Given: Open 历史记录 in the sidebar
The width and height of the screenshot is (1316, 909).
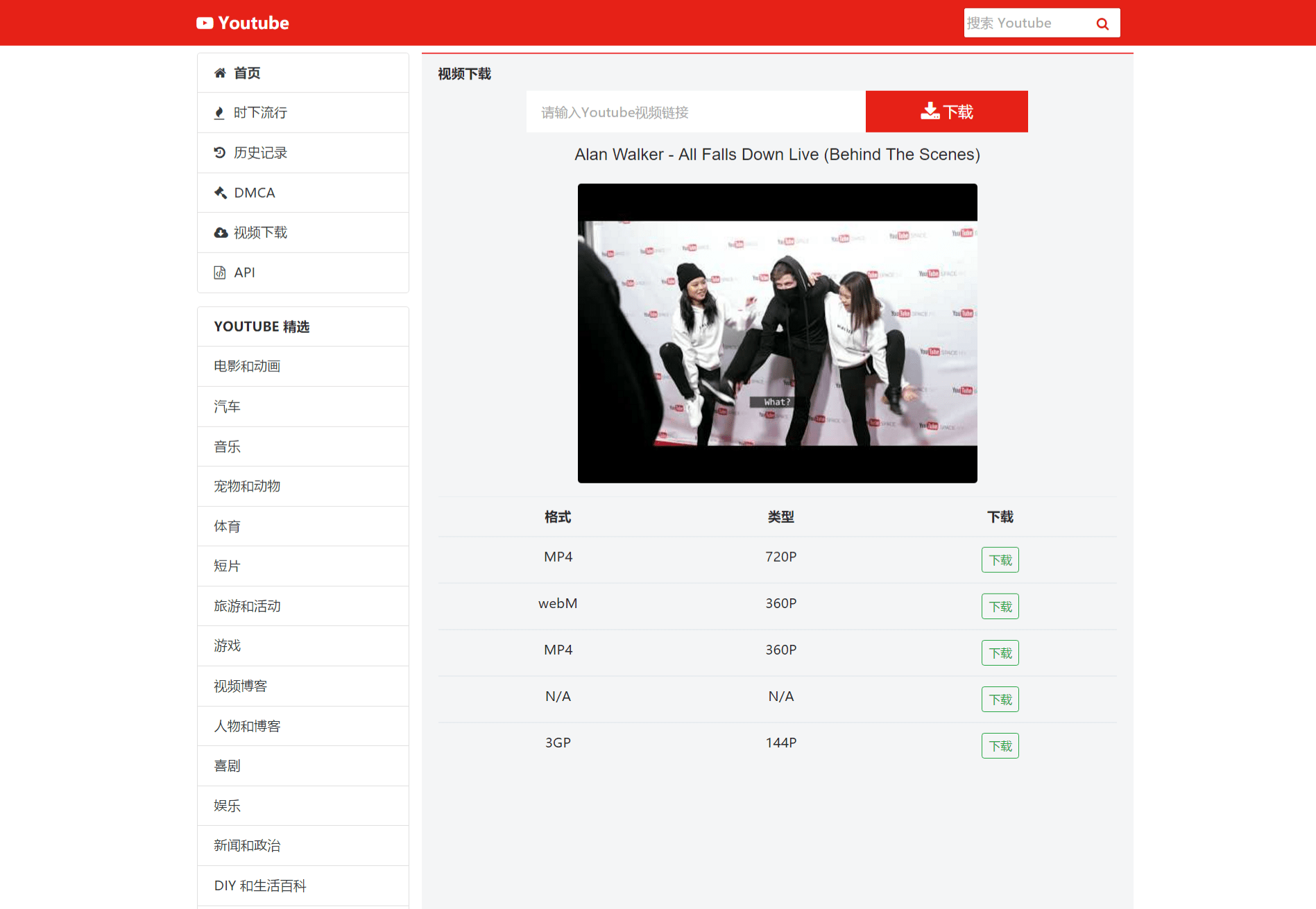Looking at the screenshot, I should click(303, 153).
